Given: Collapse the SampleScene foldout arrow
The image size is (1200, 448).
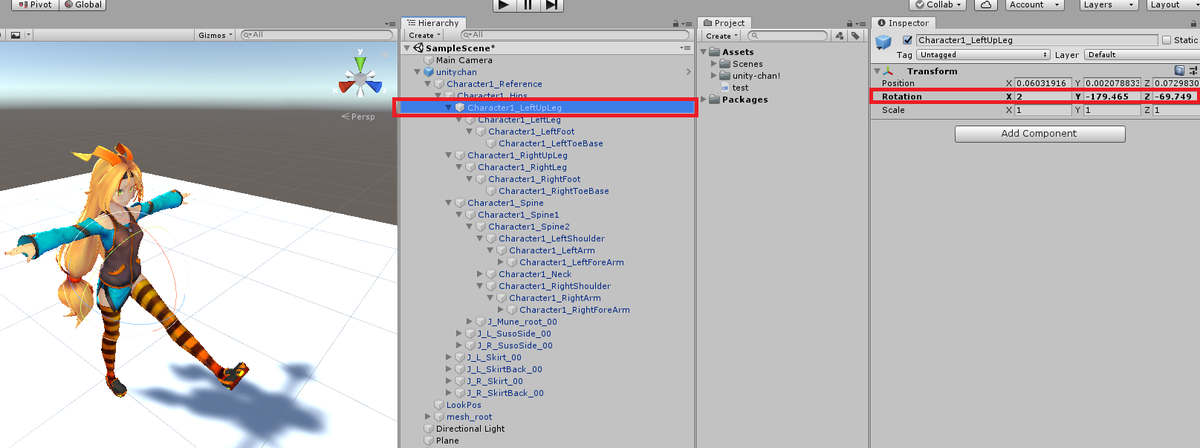Looking at the screenshot, I should [407, 48].
